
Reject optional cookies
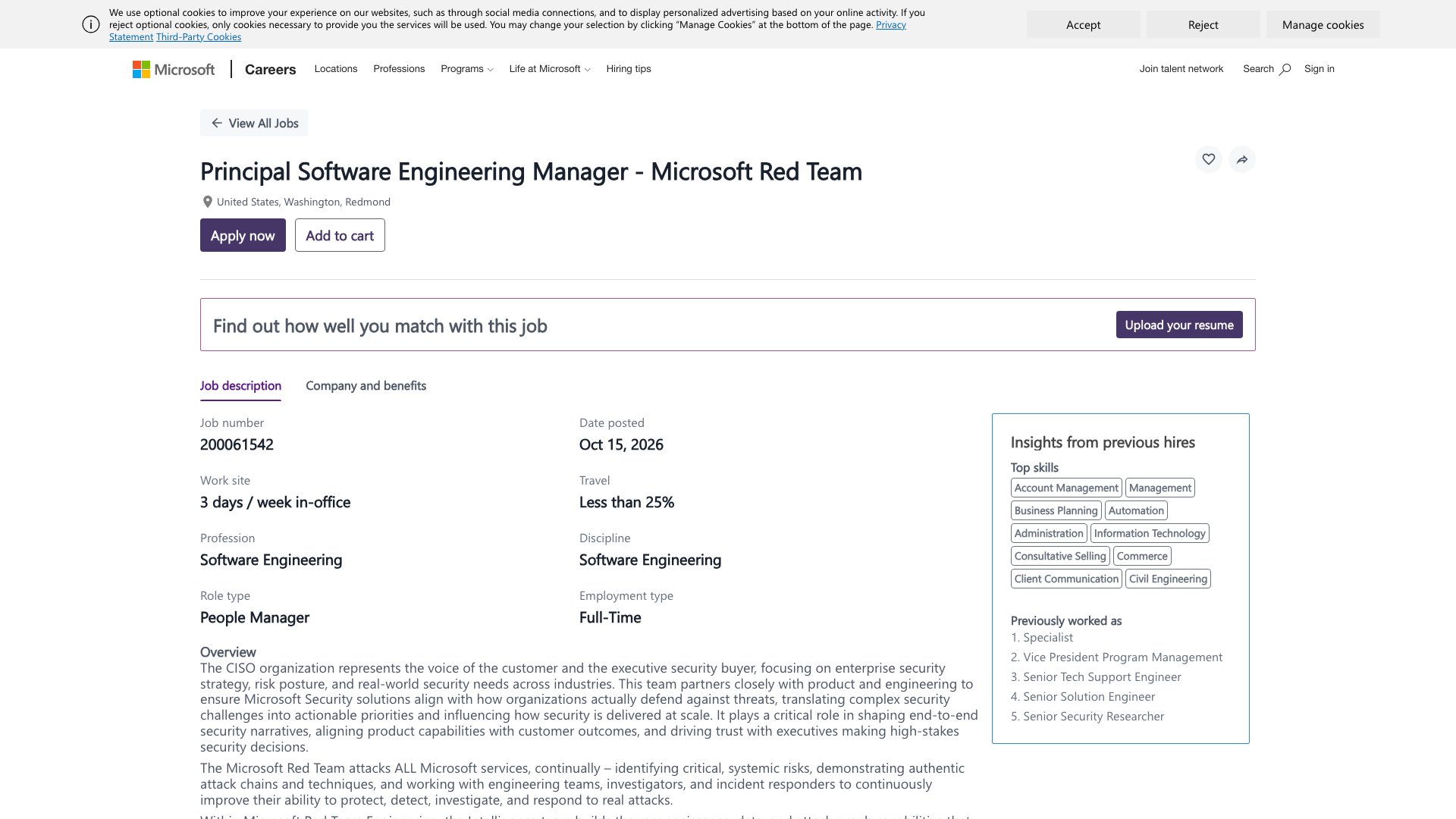pos(1203,24)
